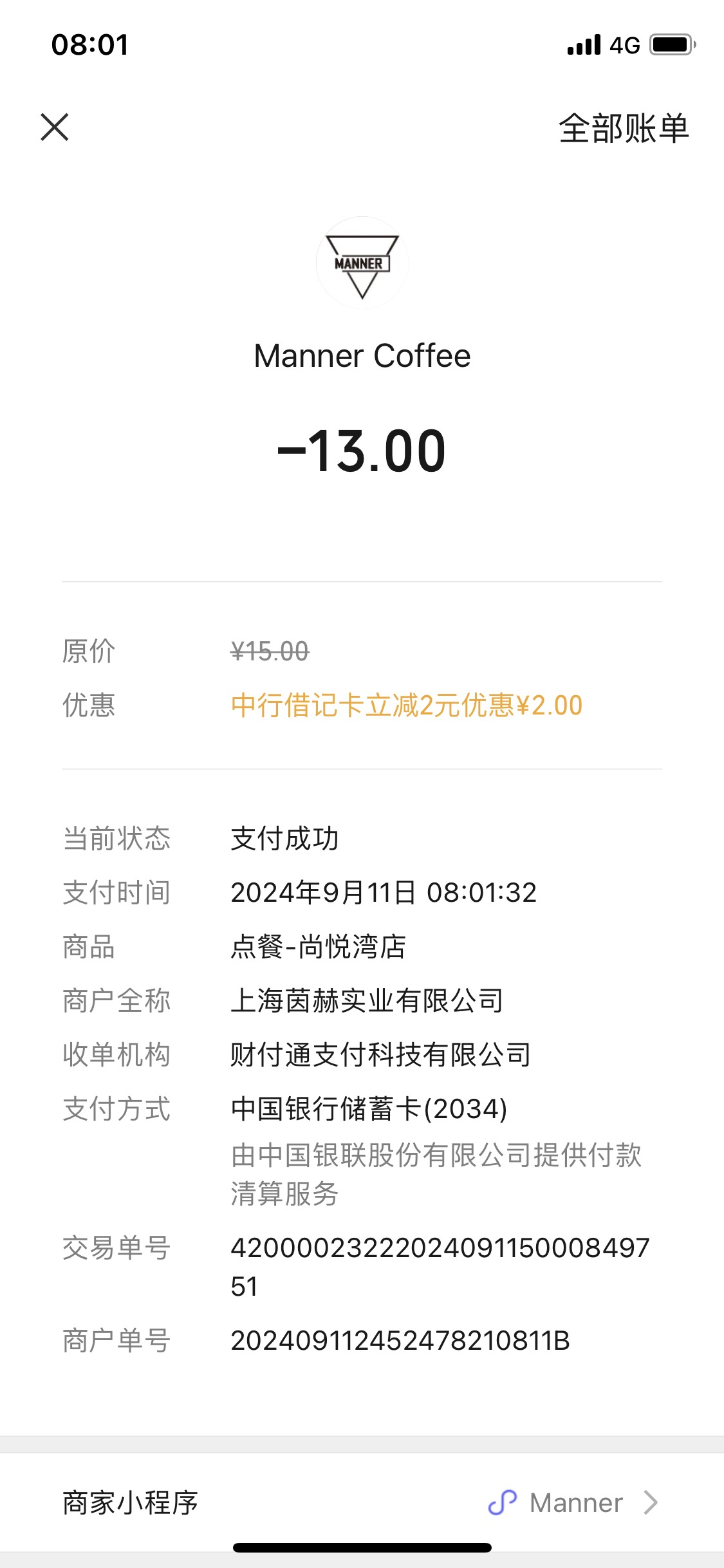Tap the 支付时间 payment time value
This screenshot has width=724, height=1568.
(384, 893)
